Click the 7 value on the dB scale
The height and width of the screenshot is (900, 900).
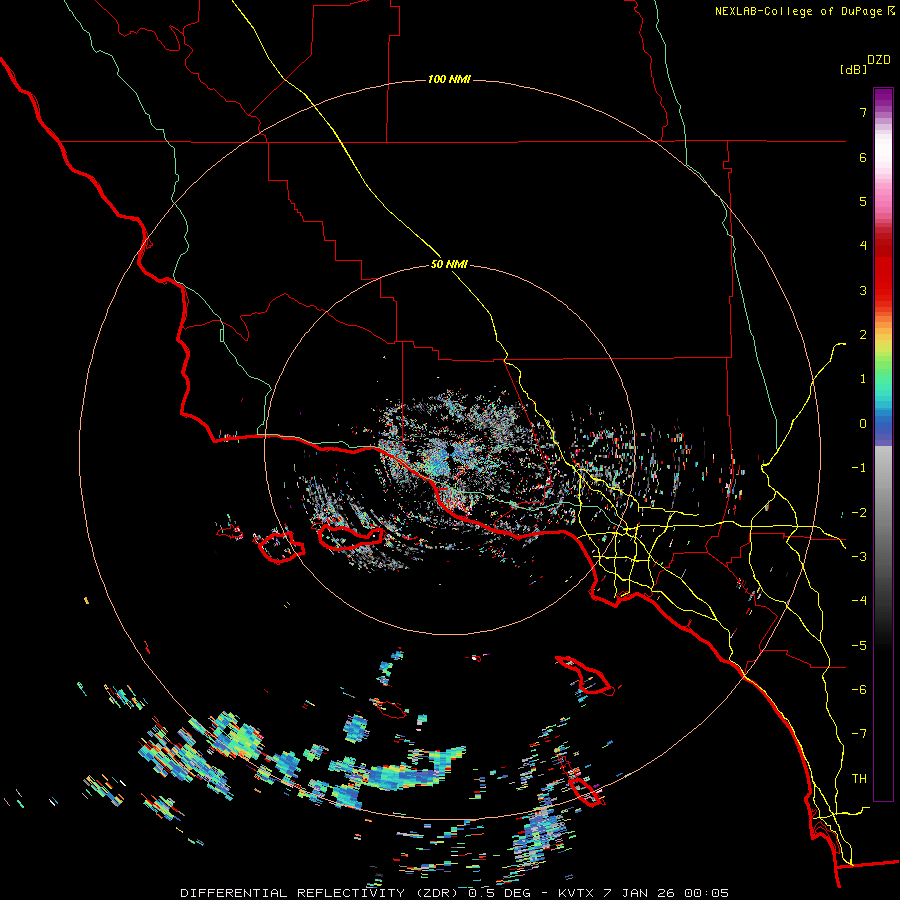coord(863,112)
